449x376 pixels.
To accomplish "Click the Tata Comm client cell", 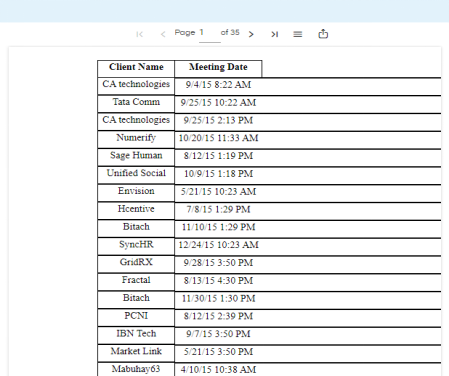I will pos(136,104).
